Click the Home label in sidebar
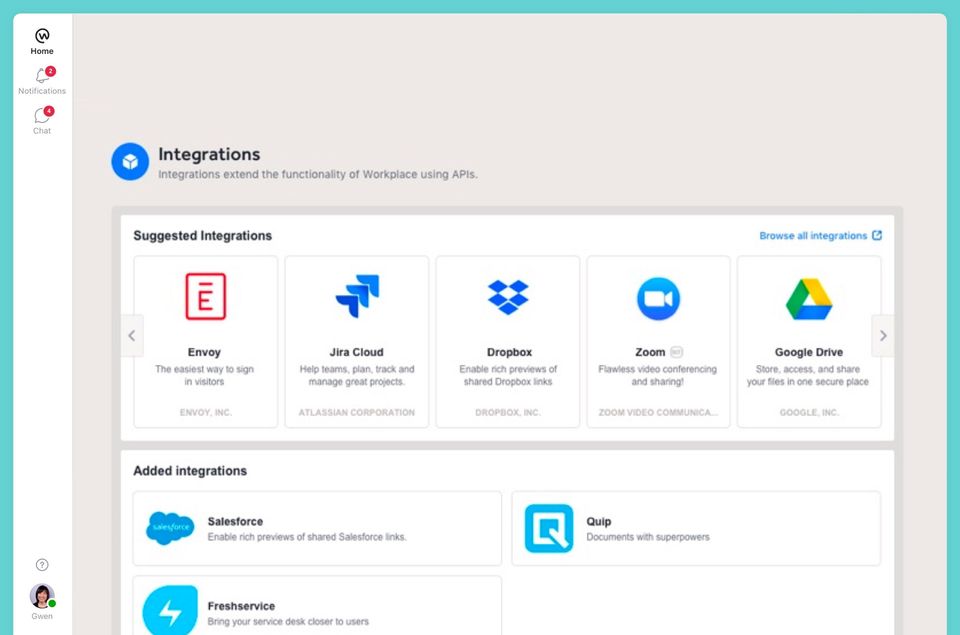Screen dimensions: 960x635 point(42,51)
